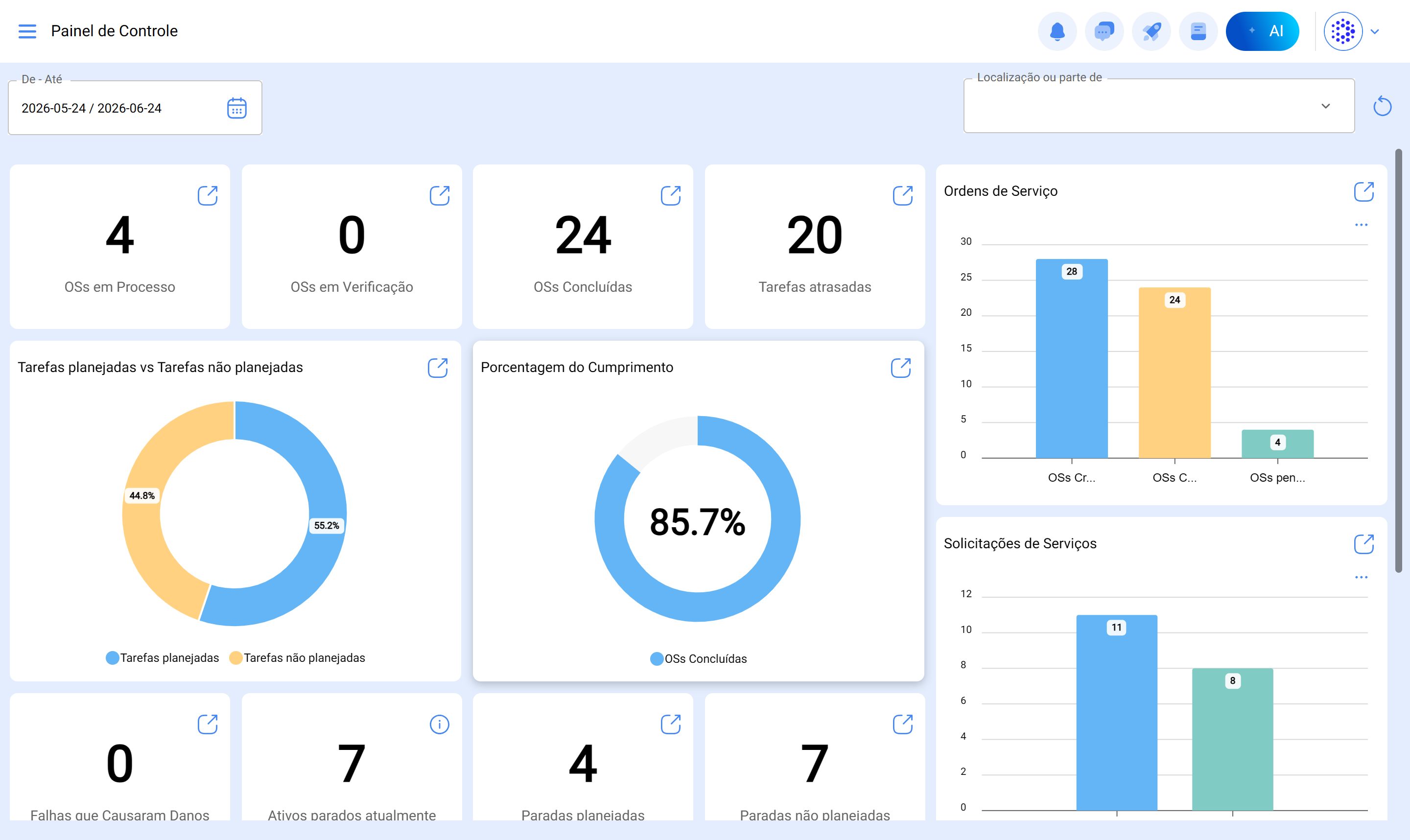Click the user avatar button
The height and width of the screenshot is (840, 1410).
click(x=1342, y=31)
